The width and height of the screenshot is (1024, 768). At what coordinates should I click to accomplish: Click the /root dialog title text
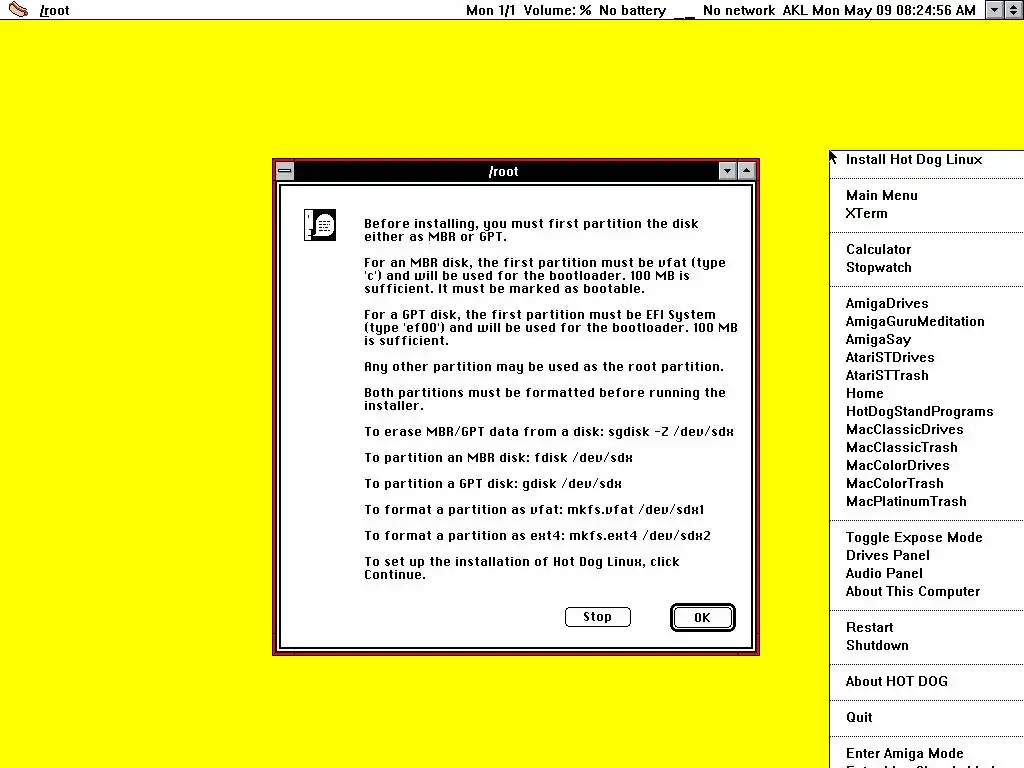coord(503,172)
